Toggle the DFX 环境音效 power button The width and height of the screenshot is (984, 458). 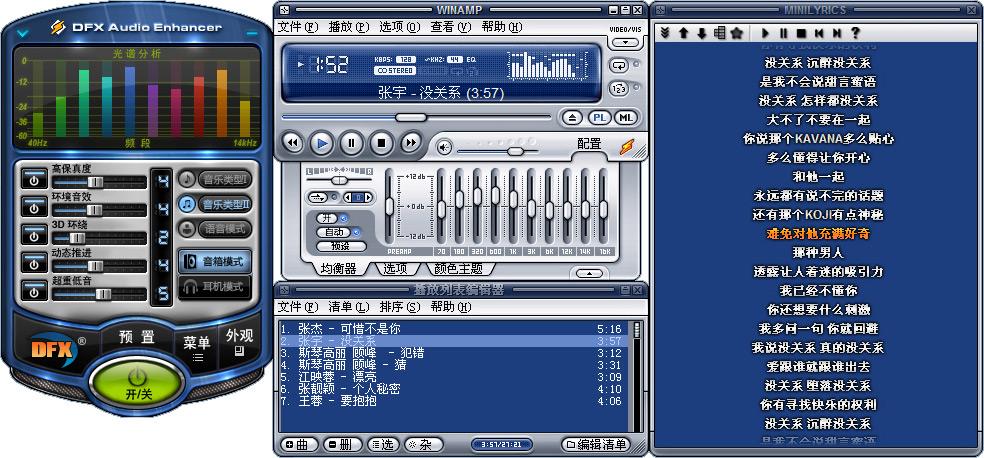34,206
